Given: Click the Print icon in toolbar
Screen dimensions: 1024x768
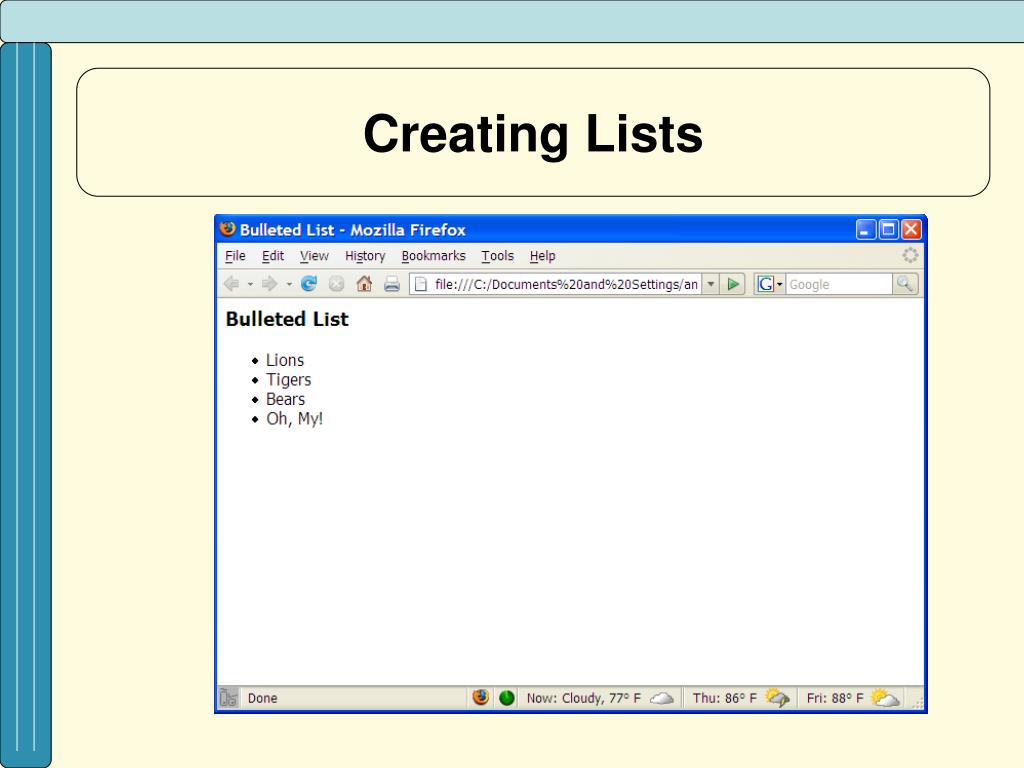Looking at the screenshot, I should point(391,284).
